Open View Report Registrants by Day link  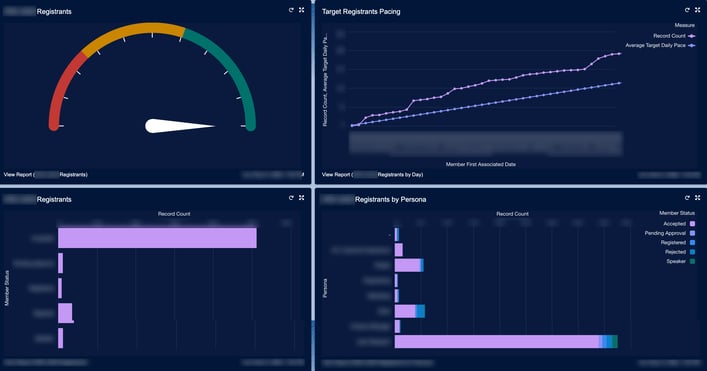click(372, 174)
